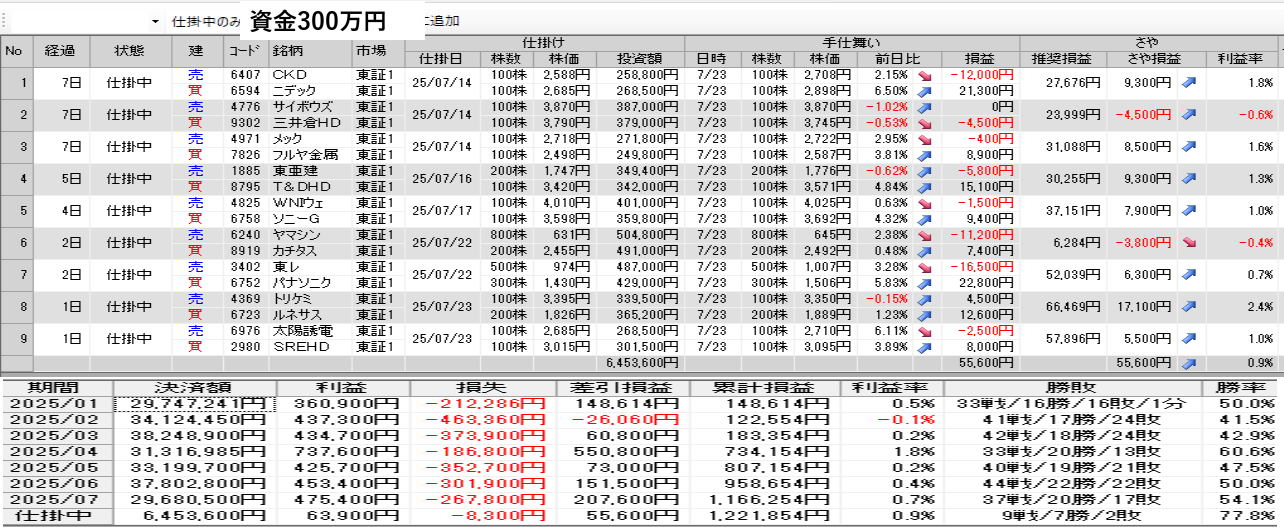
Task: Click the red arrow beside 太陽誘電 6.11%
Action: tap(923, 331)
